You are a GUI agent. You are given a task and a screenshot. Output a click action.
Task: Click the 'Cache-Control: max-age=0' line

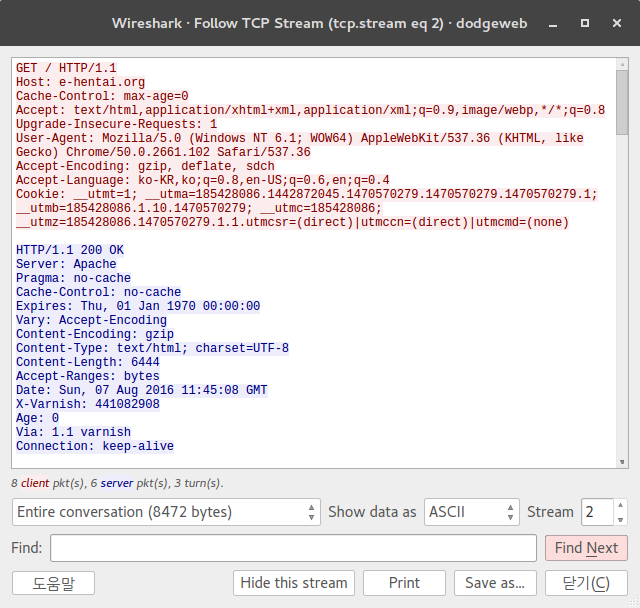(102, 96)
